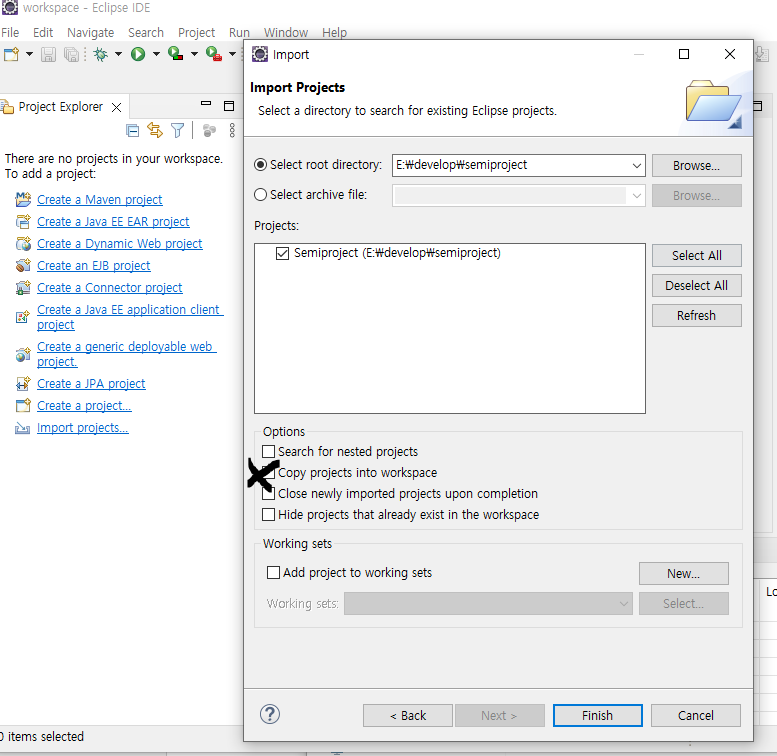Maximize the Import dialog window
Image resolution: width=777 pixels, height=756 pixels.
coord(684,54)
